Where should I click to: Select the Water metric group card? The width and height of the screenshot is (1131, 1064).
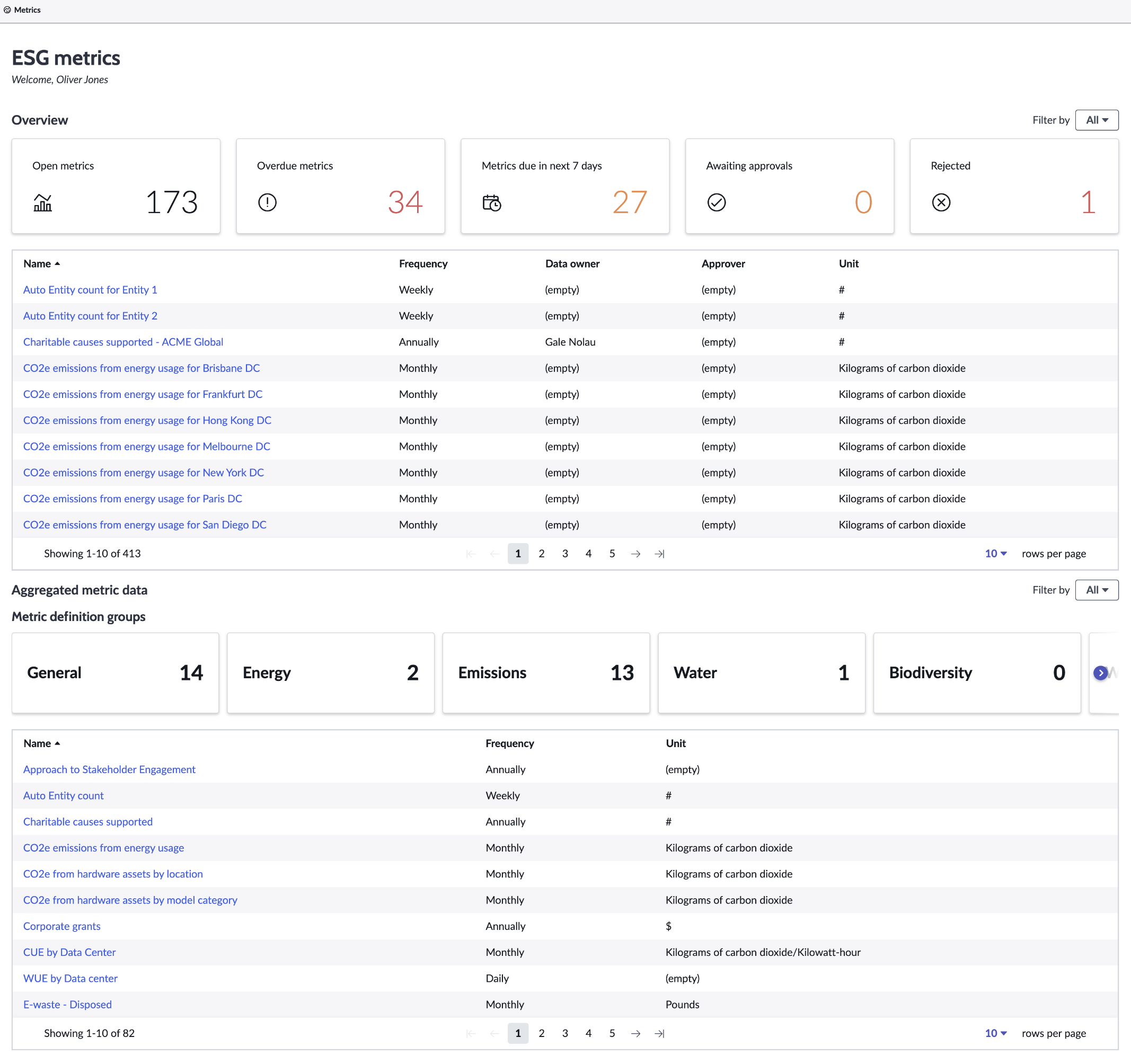pyautogui.click(x=761, y=673)
